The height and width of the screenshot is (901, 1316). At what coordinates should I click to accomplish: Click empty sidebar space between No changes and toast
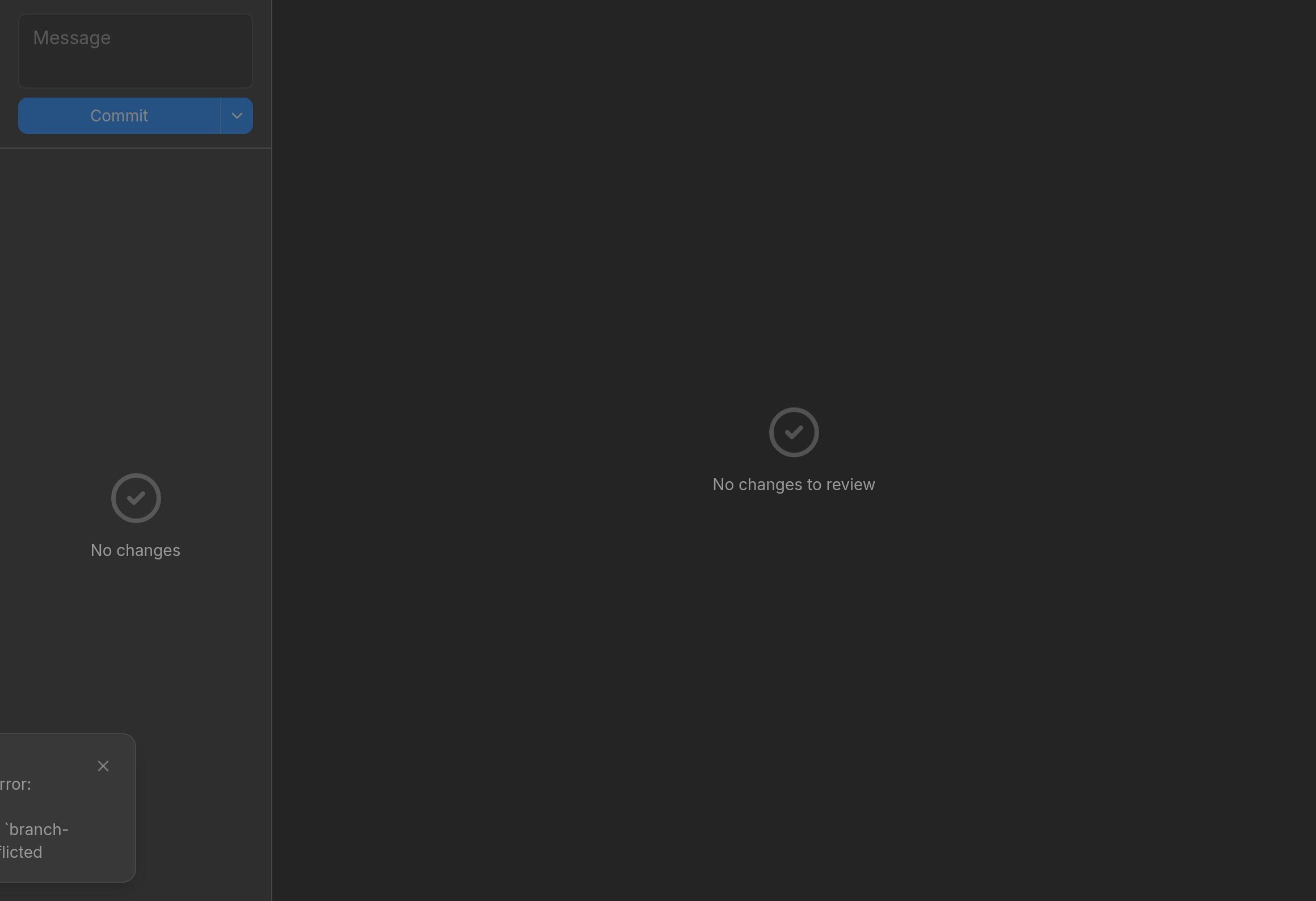click(x=136, y=647)
